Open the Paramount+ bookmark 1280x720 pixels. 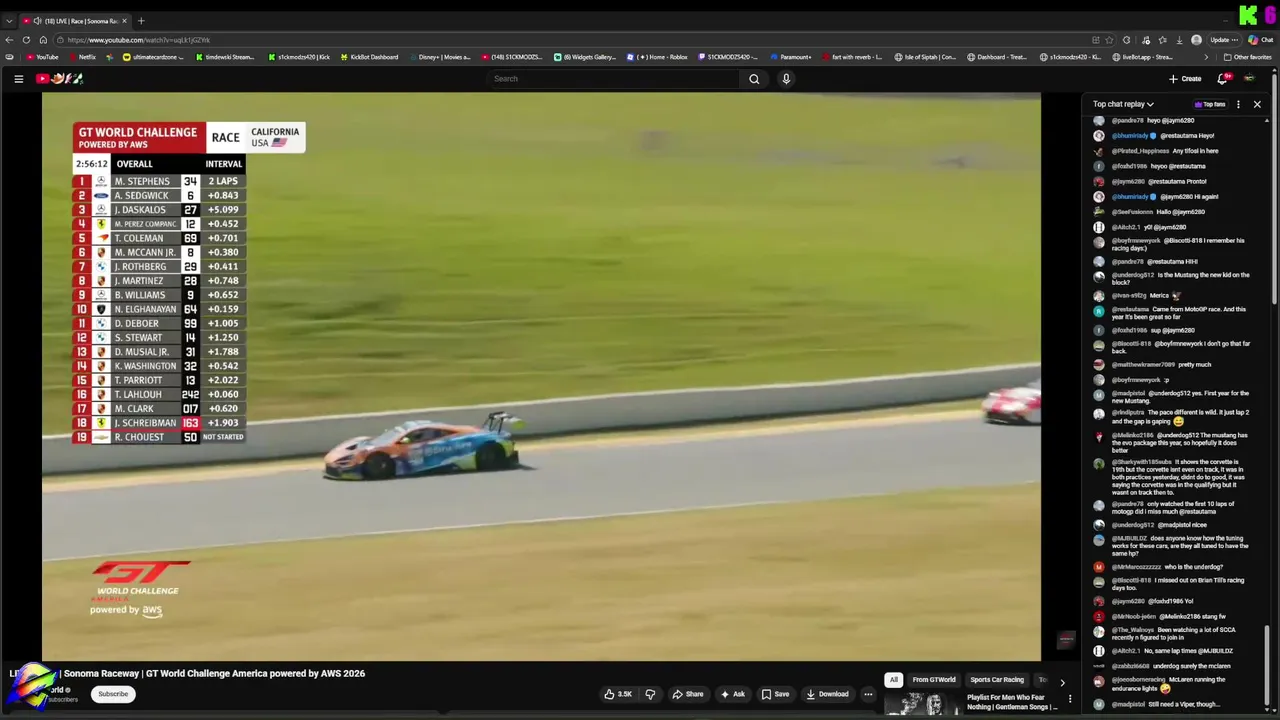click(790, 57)
